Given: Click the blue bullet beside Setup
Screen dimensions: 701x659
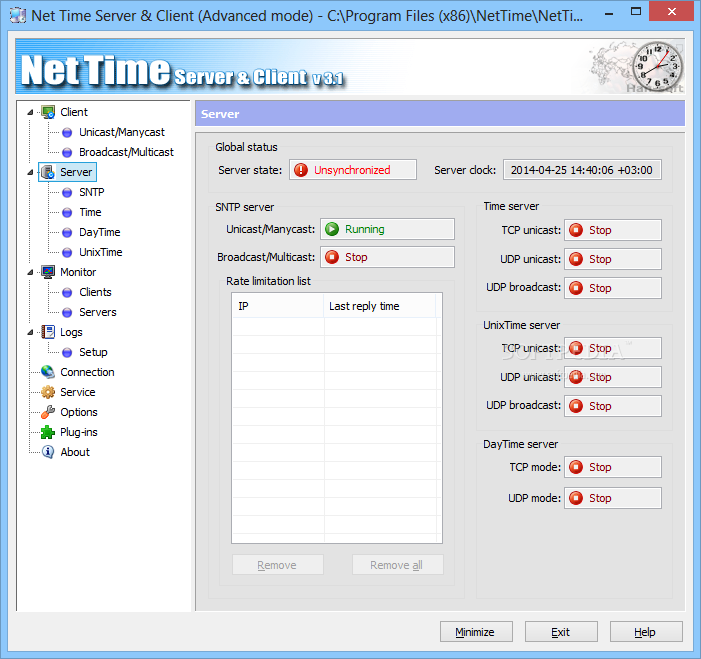Looking at the screenshot, I should click(x=67, y=353).
